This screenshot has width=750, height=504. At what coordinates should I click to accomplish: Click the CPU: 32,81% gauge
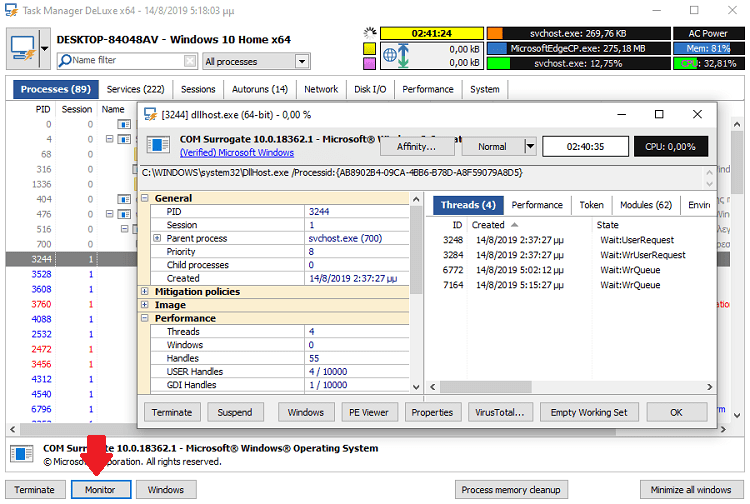tap(708, 63)
